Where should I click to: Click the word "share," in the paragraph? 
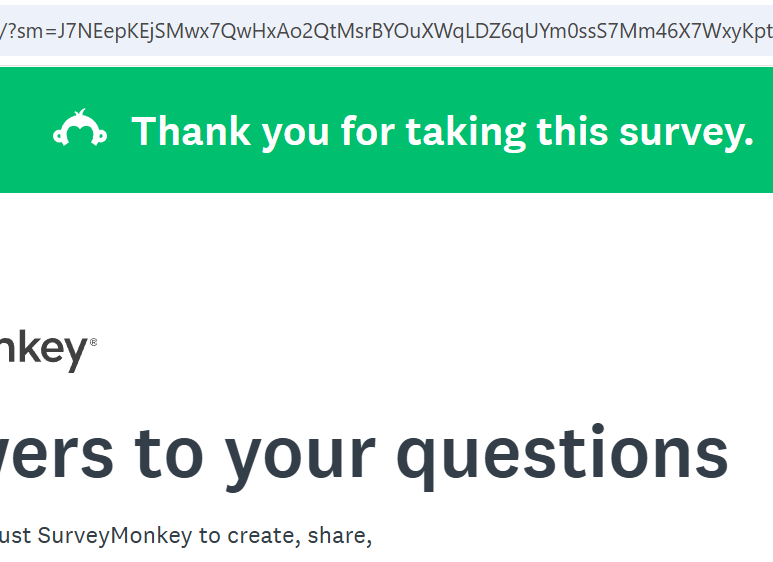(x=337, y=535)
